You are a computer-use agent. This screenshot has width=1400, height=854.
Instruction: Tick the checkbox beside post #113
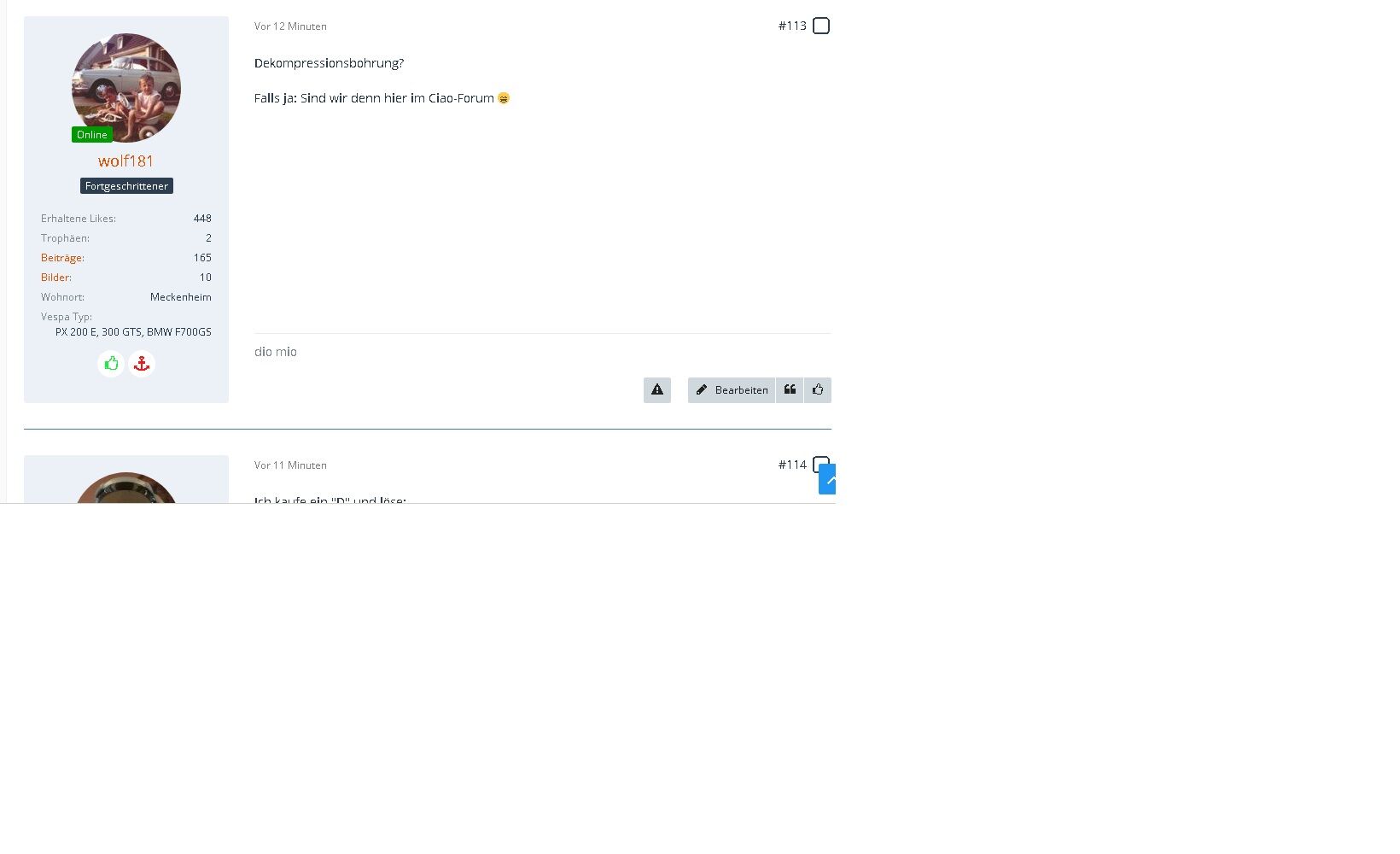(x=821, y=26)
